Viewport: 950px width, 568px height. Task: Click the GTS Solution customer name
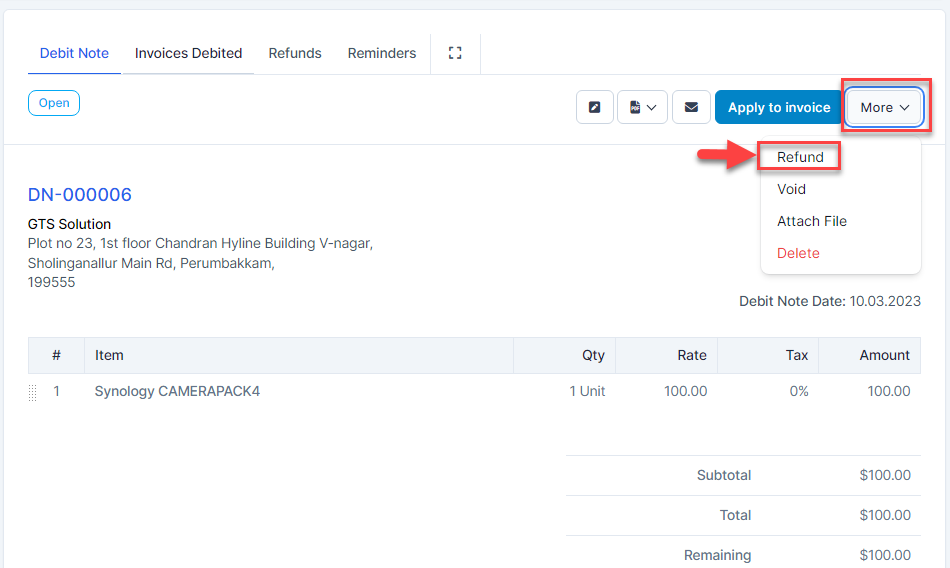pyautogui.click(x=69, y=224)
